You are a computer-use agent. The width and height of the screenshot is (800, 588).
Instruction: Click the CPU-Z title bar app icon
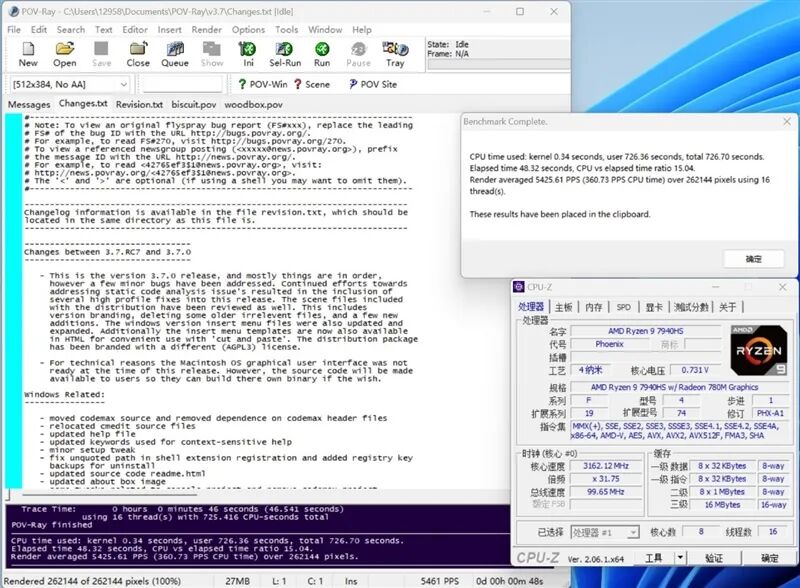pos(519,287)
